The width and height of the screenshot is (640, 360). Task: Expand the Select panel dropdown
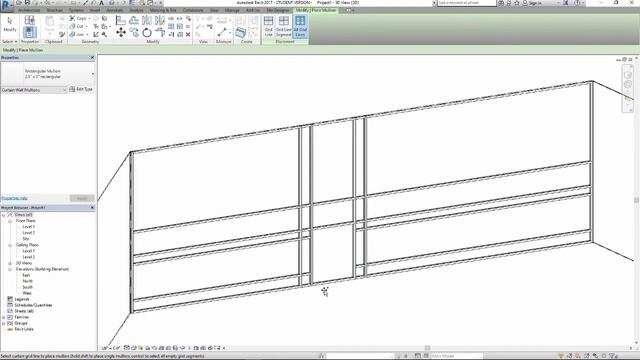[10, 42]
